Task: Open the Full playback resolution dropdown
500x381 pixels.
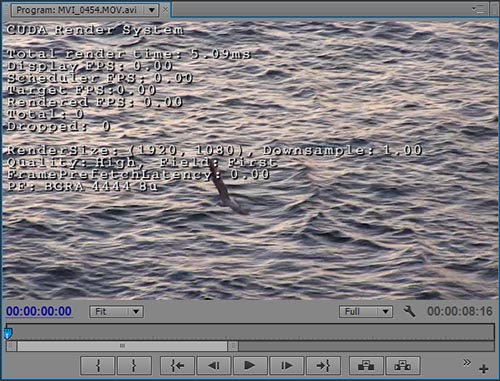Action: tap(366, 312)
